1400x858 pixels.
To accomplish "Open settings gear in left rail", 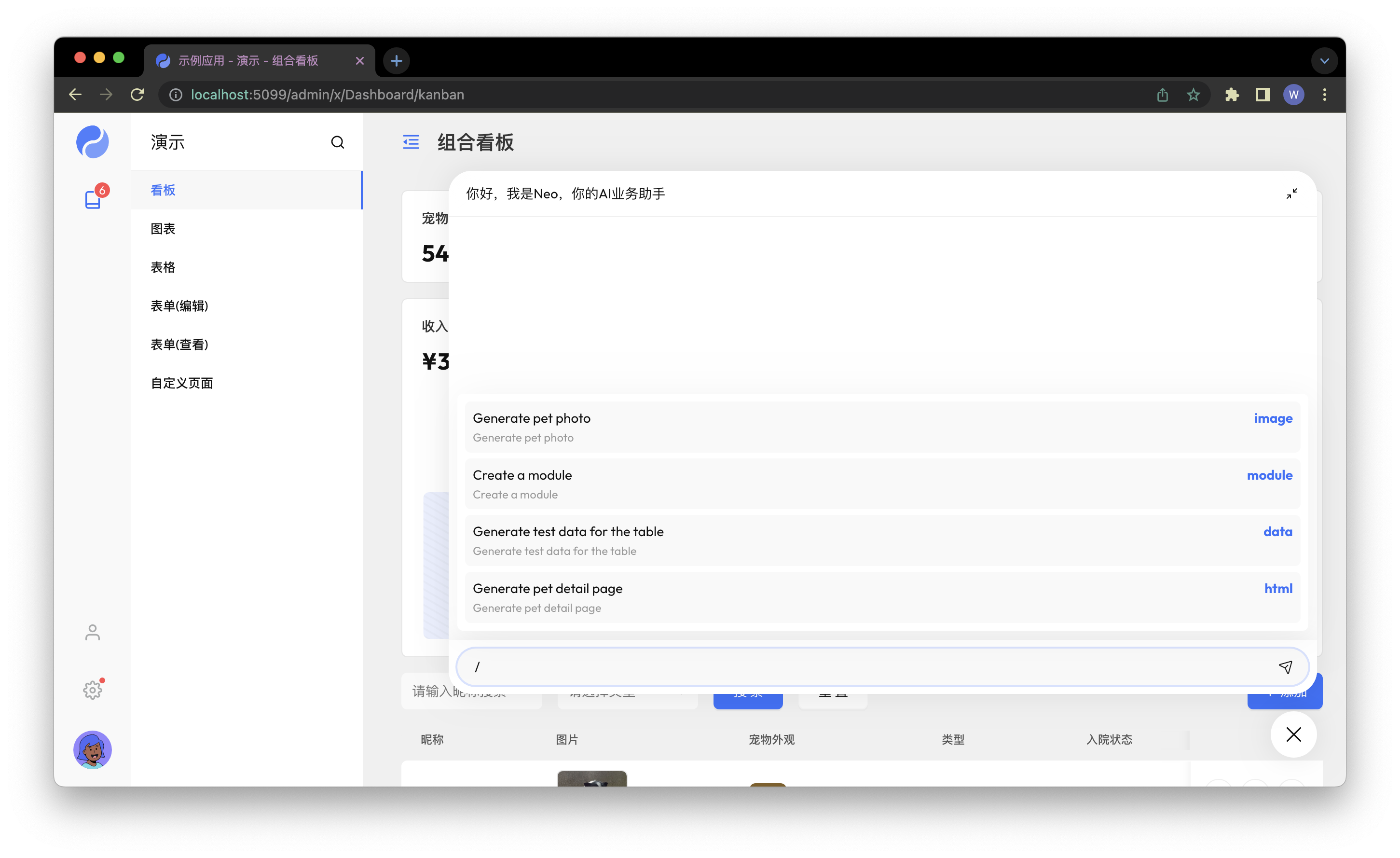I will (x=93, y=690).
